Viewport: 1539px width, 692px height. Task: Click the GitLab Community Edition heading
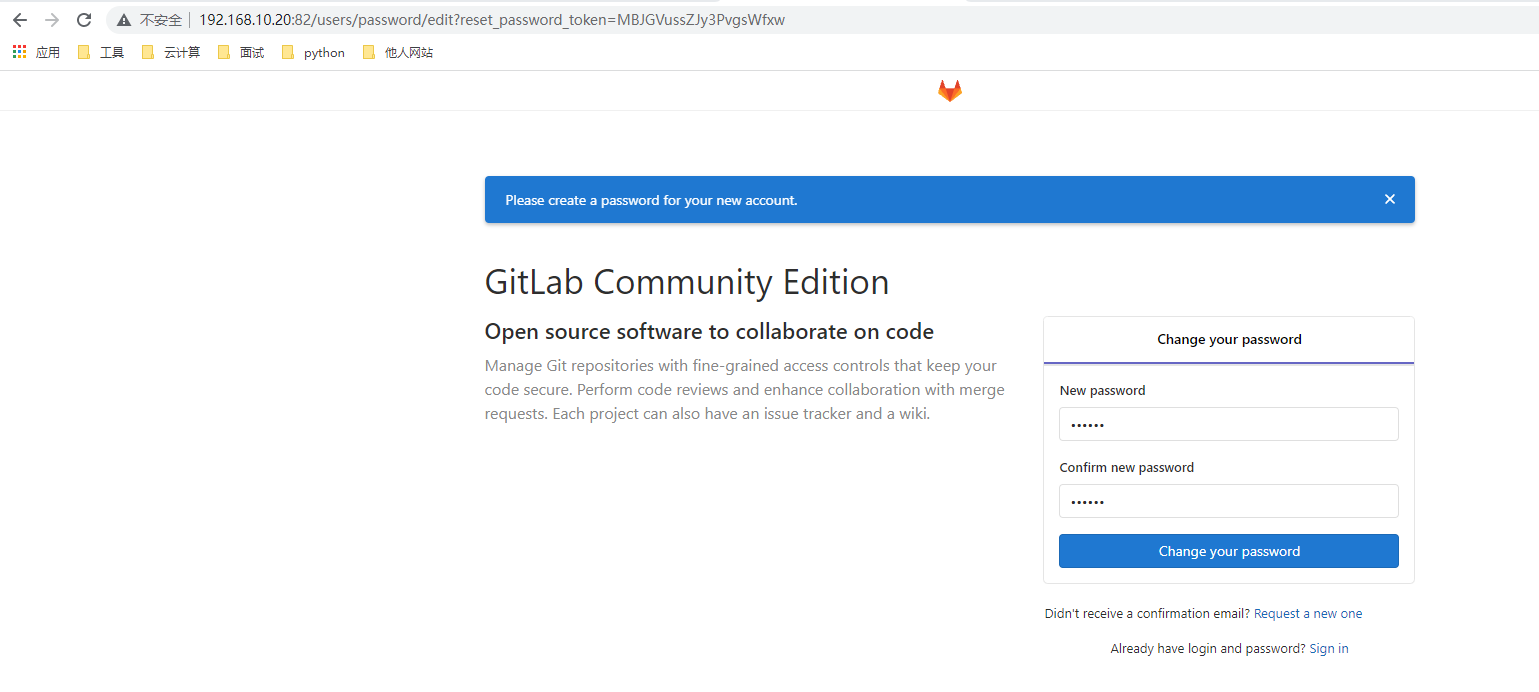(687, 282)
